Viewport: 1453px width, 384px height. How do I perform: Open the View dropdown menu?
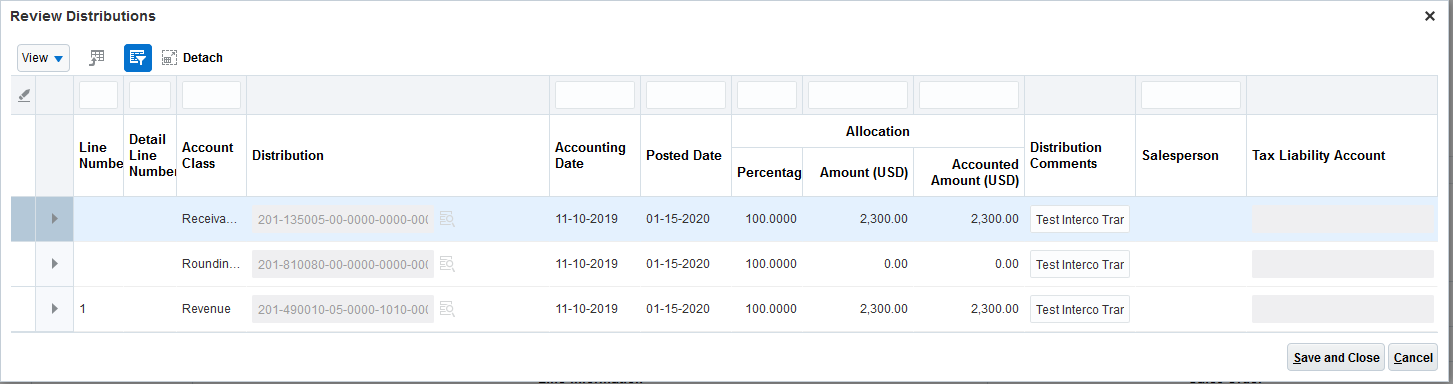[43, 58]
